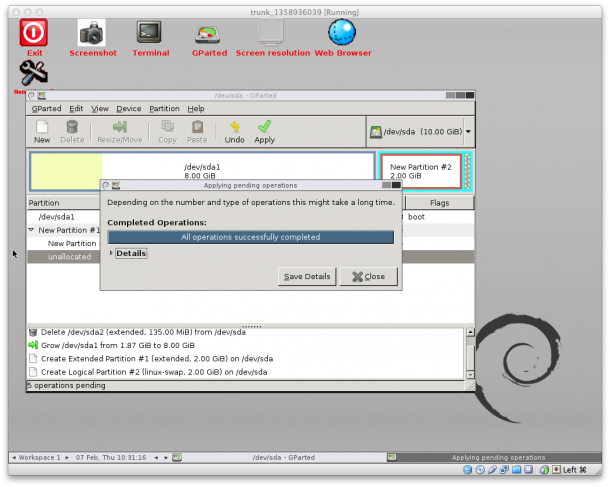Open the /dev/sda device dropdown

point(468,131)
